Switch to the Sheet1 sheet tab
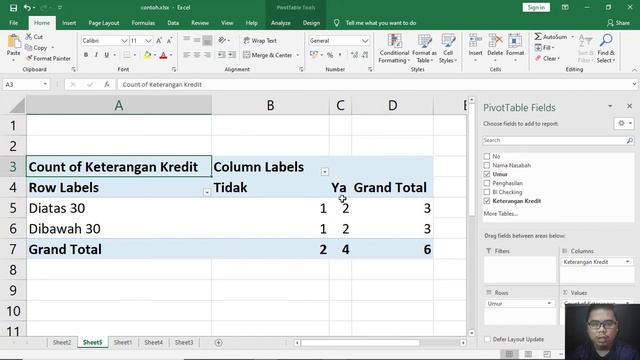This screenshot has width=640, height=360. pos(123,342)
